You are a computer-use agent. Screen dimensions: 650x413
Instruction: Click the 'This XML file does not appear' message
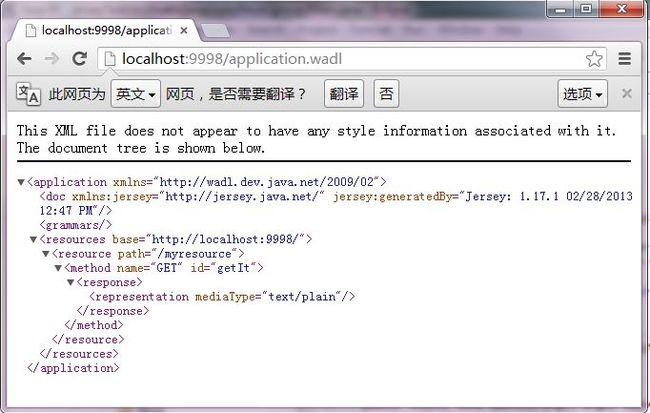(x=317, y=139)
